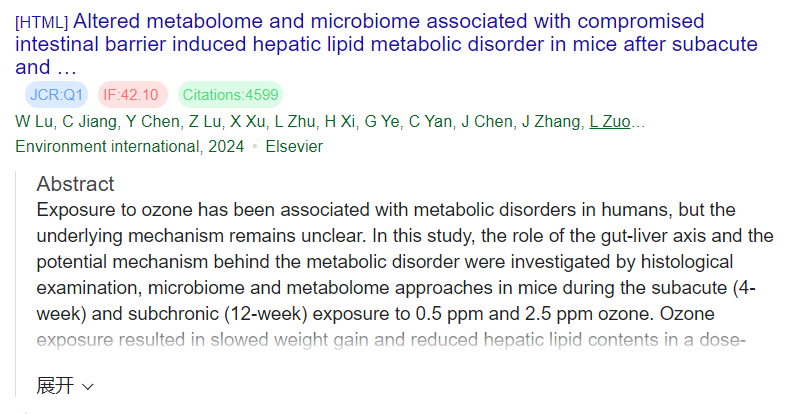
Task: Click the ellipsis after the author list
Action: [639, 122]
